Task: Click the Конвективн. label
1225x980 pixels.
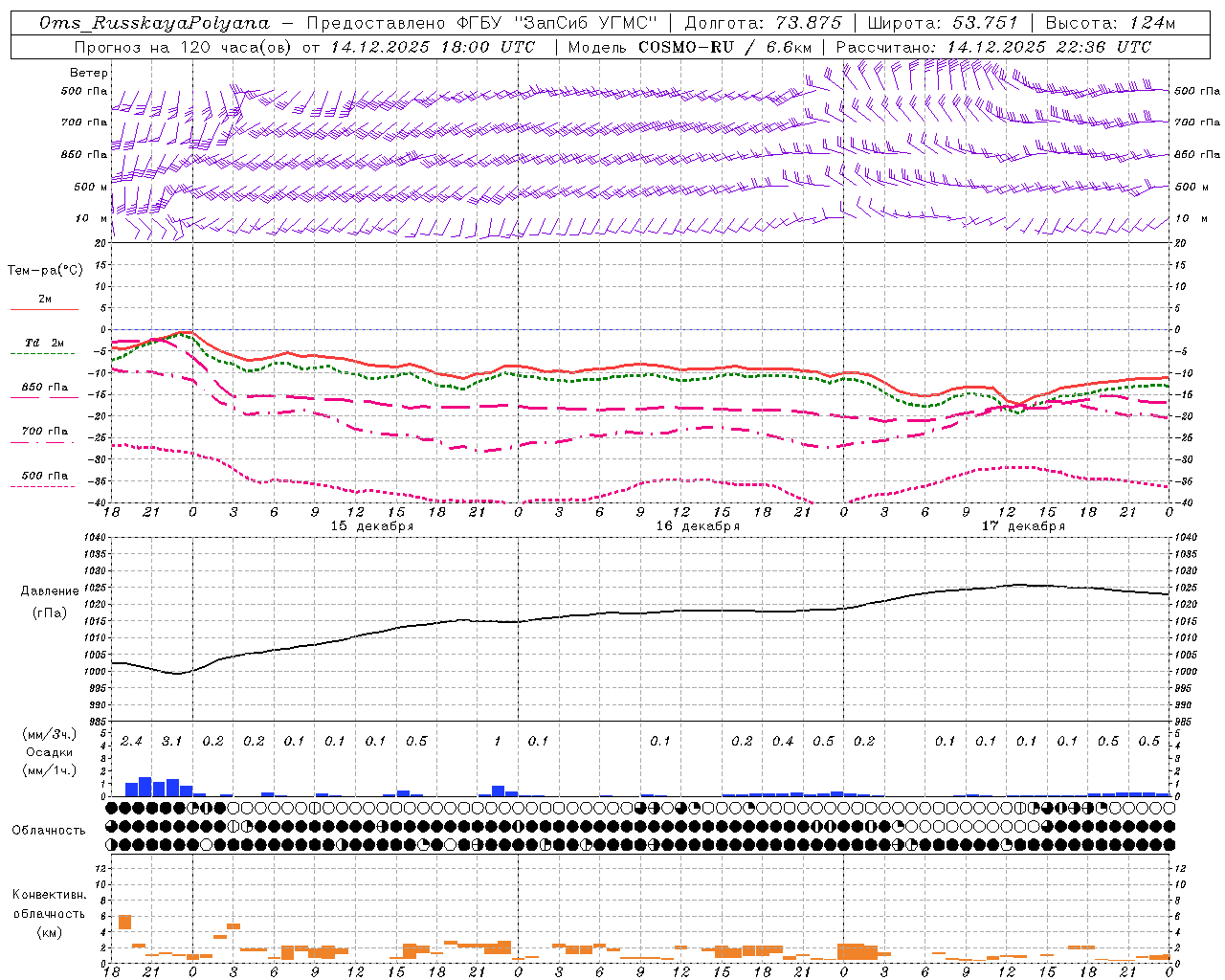Action: click(49, 895)
